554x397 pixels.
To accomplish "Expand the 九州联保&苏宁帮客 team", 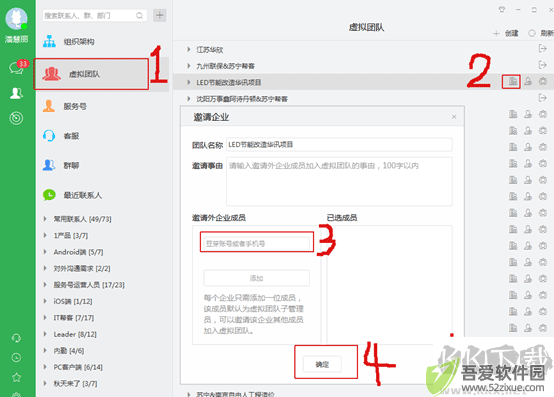I will click(x=189, y=66).
